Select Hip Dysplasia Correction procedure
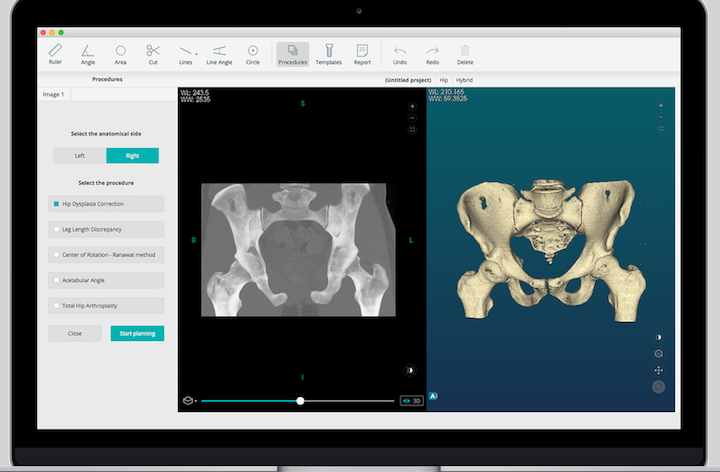This screenshot has width=720, height=472. (x=106, y=204)
